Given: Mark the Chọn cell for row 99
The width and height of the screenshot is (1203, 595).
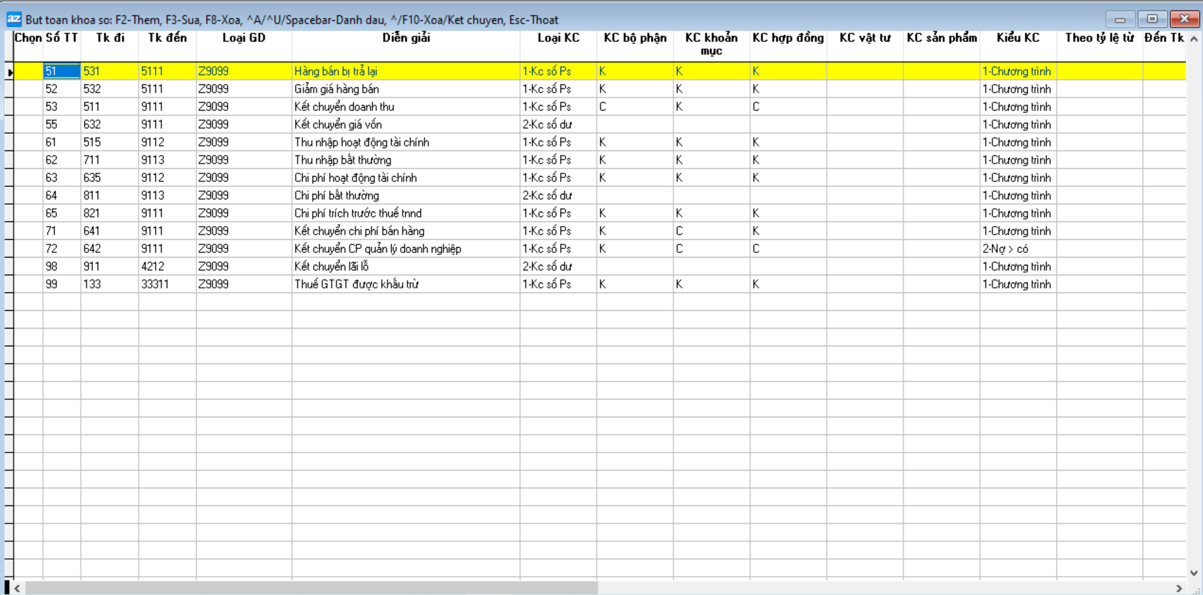Looking at the screenshot, I should [28, 285].
